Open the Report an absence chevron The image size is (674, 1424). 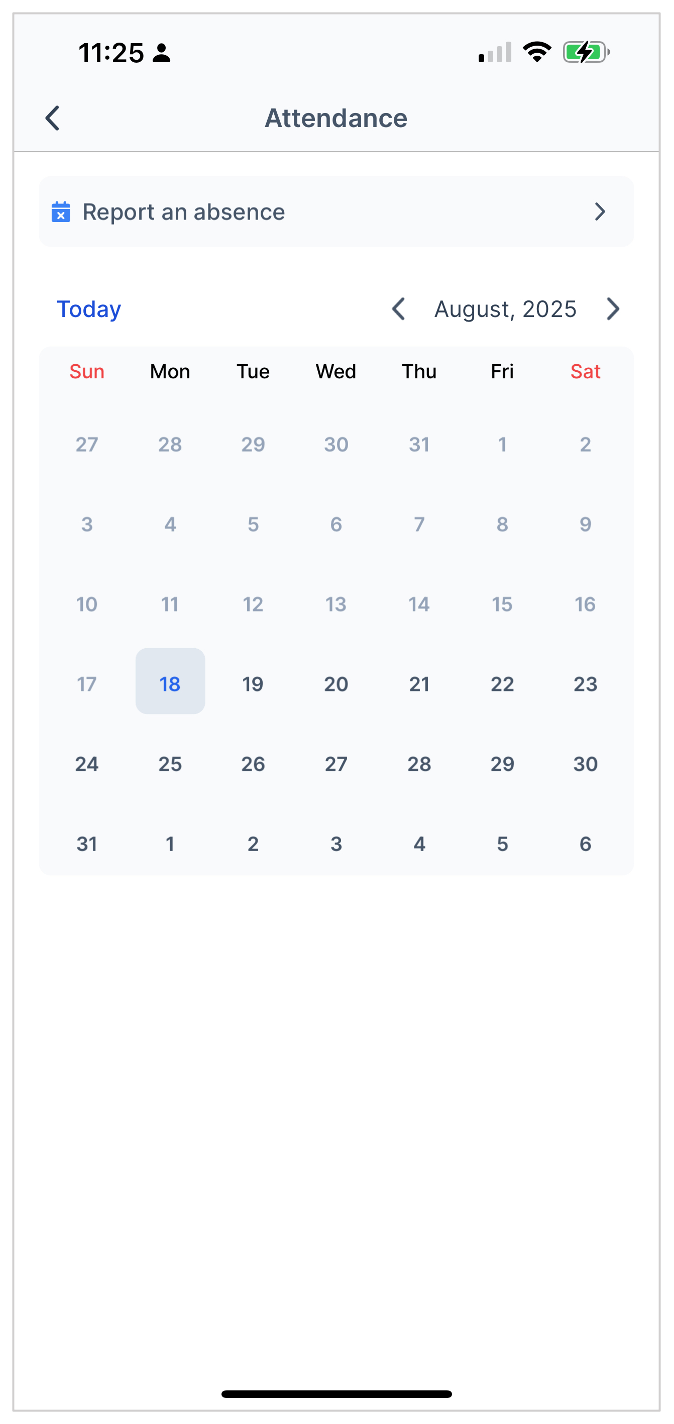[600, 212]
